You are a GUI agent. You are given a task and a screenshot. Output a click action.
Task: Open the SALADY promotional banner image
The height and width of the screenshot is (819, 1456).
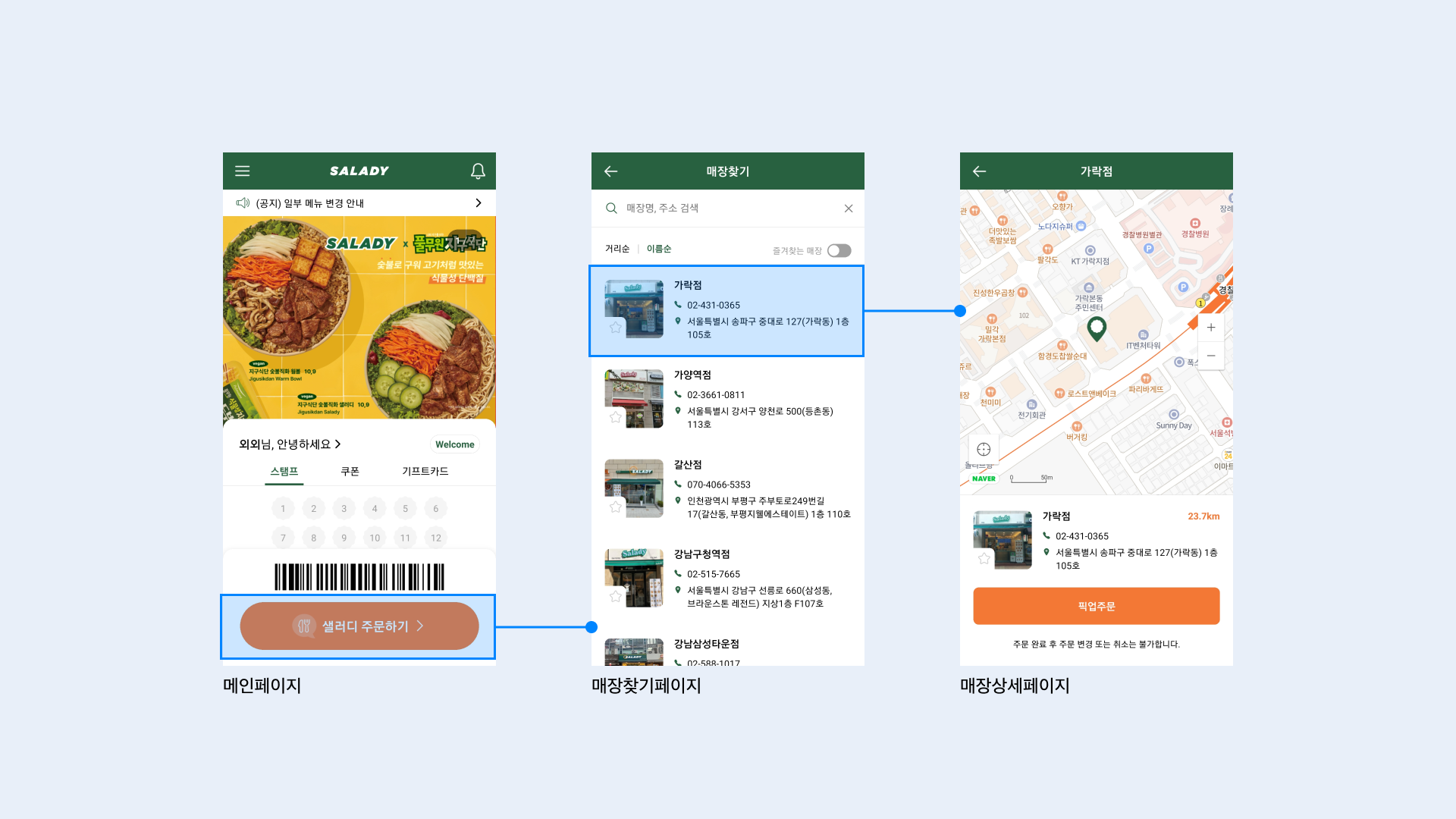pyautogui.click(x=359, y=318)
